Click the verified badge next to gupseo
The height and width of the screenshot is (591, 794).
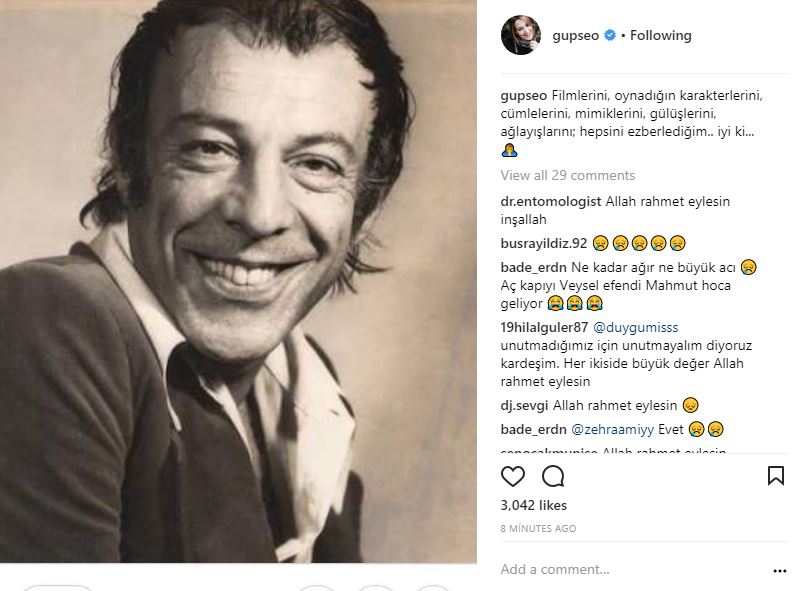click(609, 35)
